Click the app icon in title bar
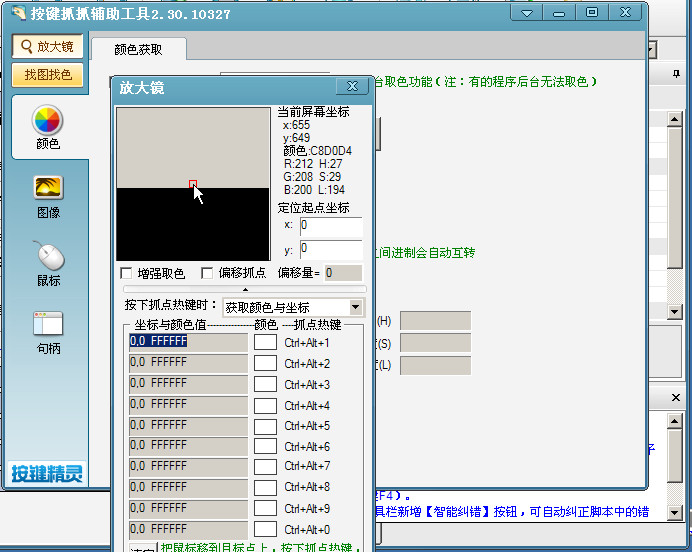The width and height of the screenshot is (692, 552). (19, 13)
